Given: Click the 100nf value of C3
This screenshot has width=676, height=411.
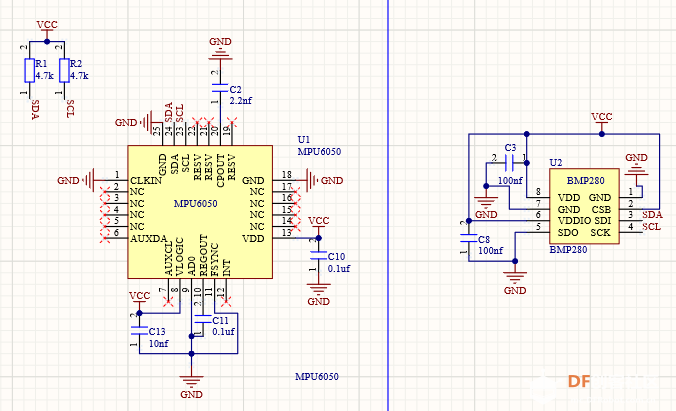Looking at the screenshot, I should (510, 181).
